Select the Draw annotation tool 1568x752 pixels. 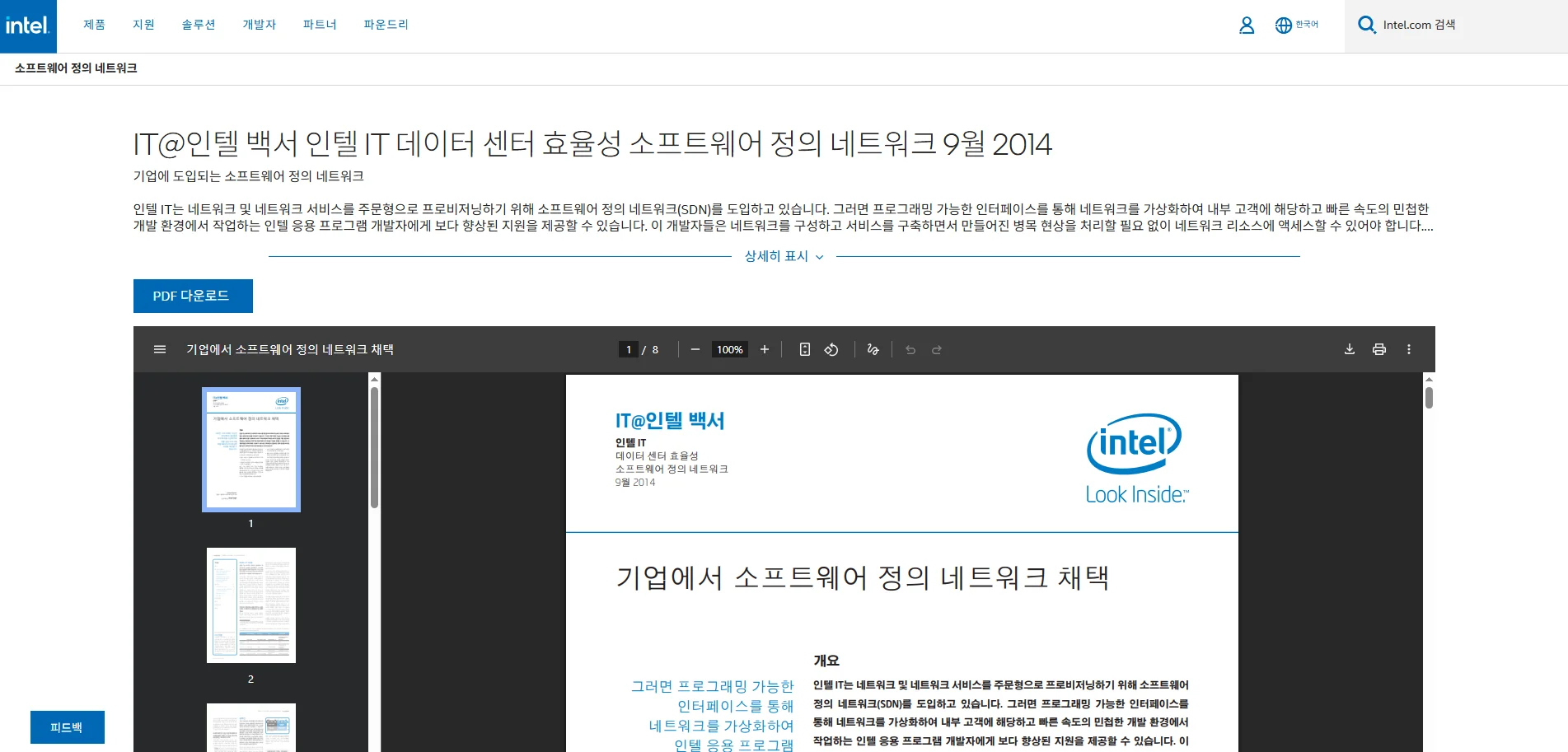pos(873,349)
